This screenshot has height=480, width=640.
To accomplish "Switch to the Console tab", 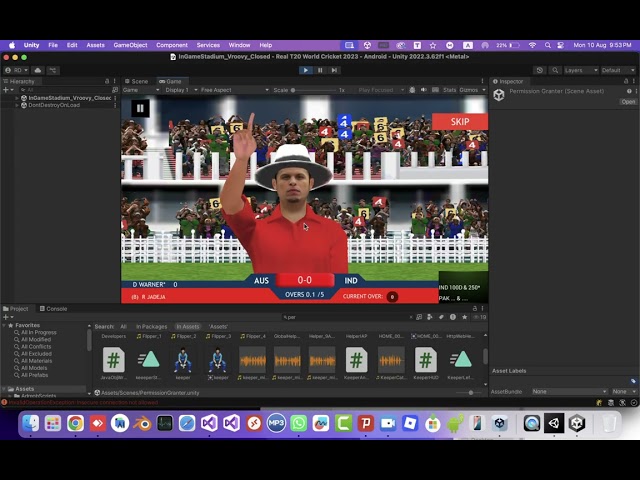I will (53, 309).
